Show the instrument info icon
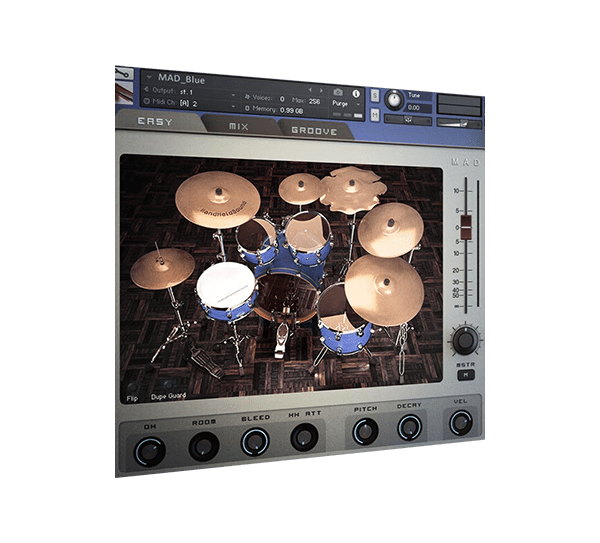The image size is (600, 543). (356, 93)
